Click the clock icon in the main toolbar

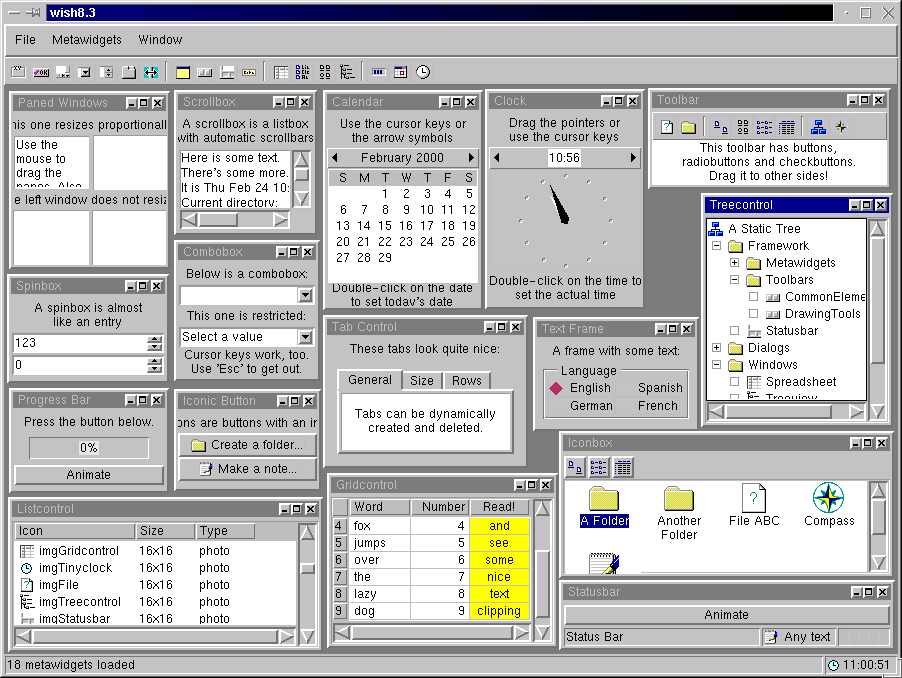[x=422, y=71]
